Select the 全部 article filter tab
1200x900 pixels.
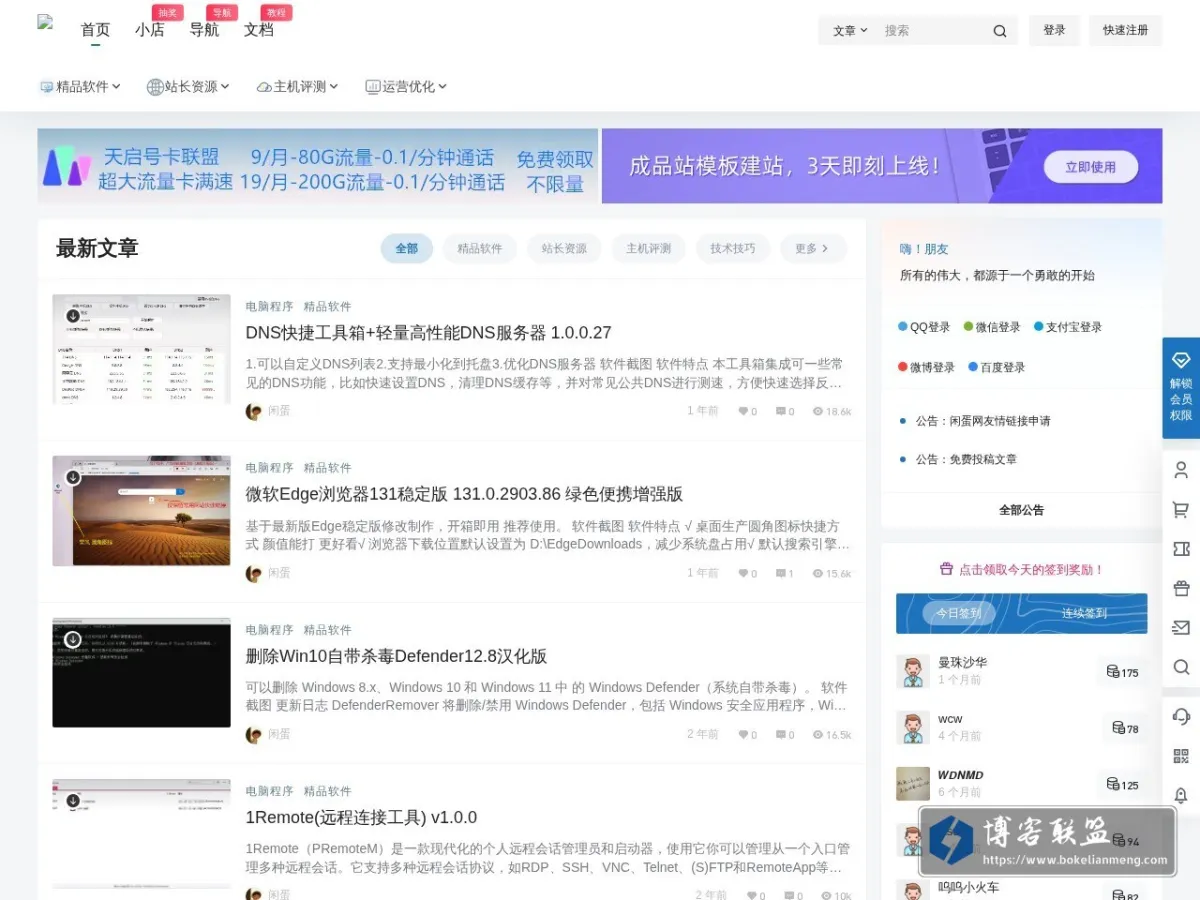pos(407,249)
